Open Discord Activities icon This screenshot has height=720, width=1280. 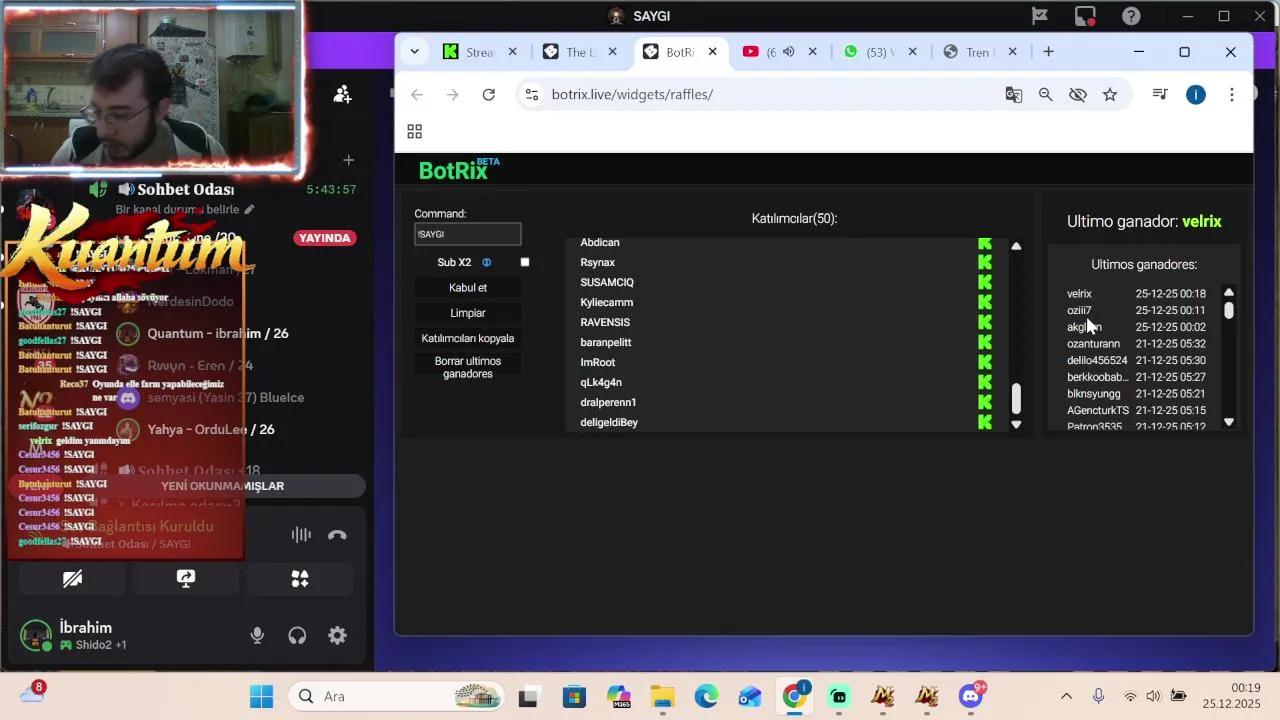coord(300,578)
